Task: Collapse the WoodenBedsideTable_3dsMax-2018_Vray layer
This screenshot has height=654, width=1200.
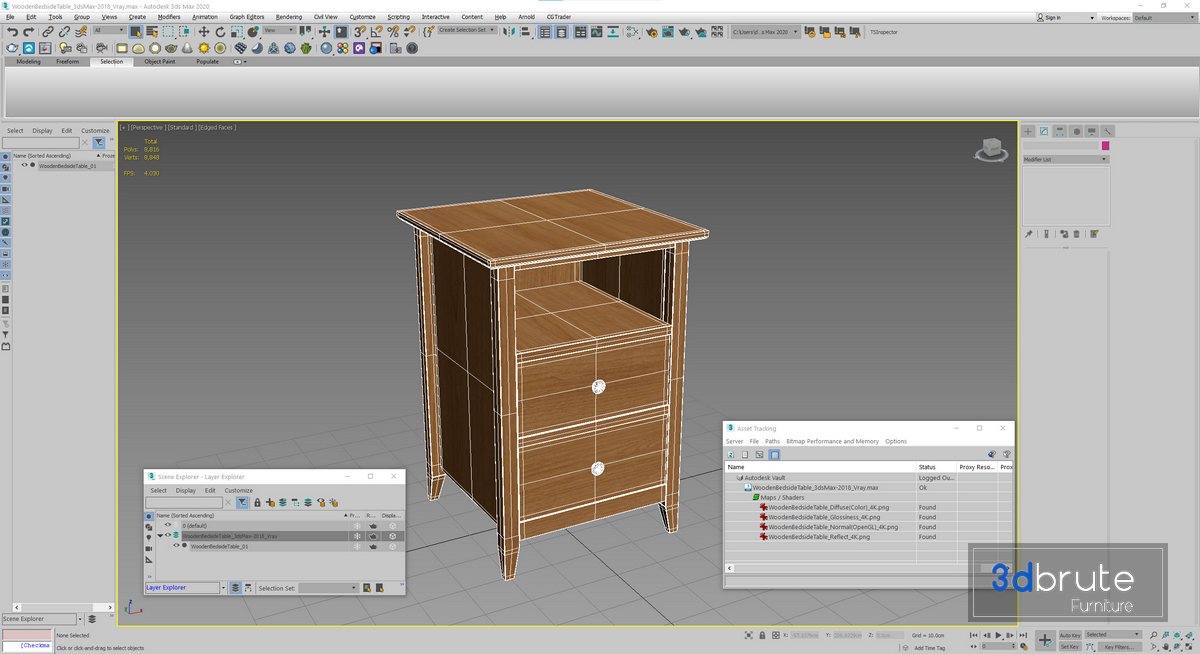Action: (159, 536)
